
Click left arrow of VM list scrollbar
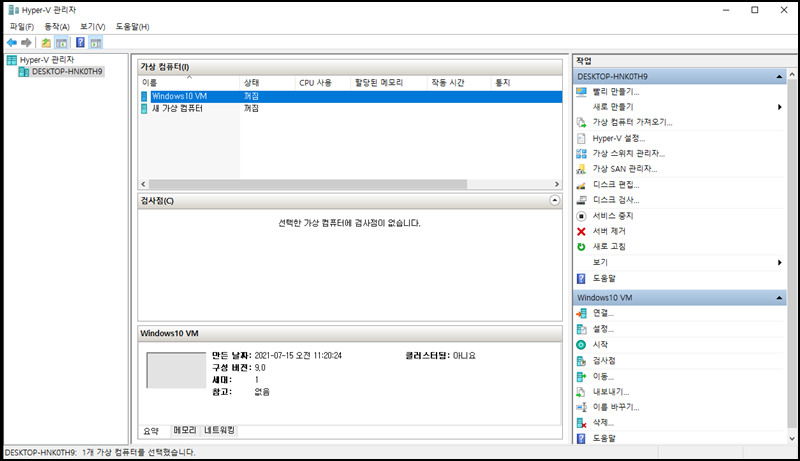(x=143, y=184)
